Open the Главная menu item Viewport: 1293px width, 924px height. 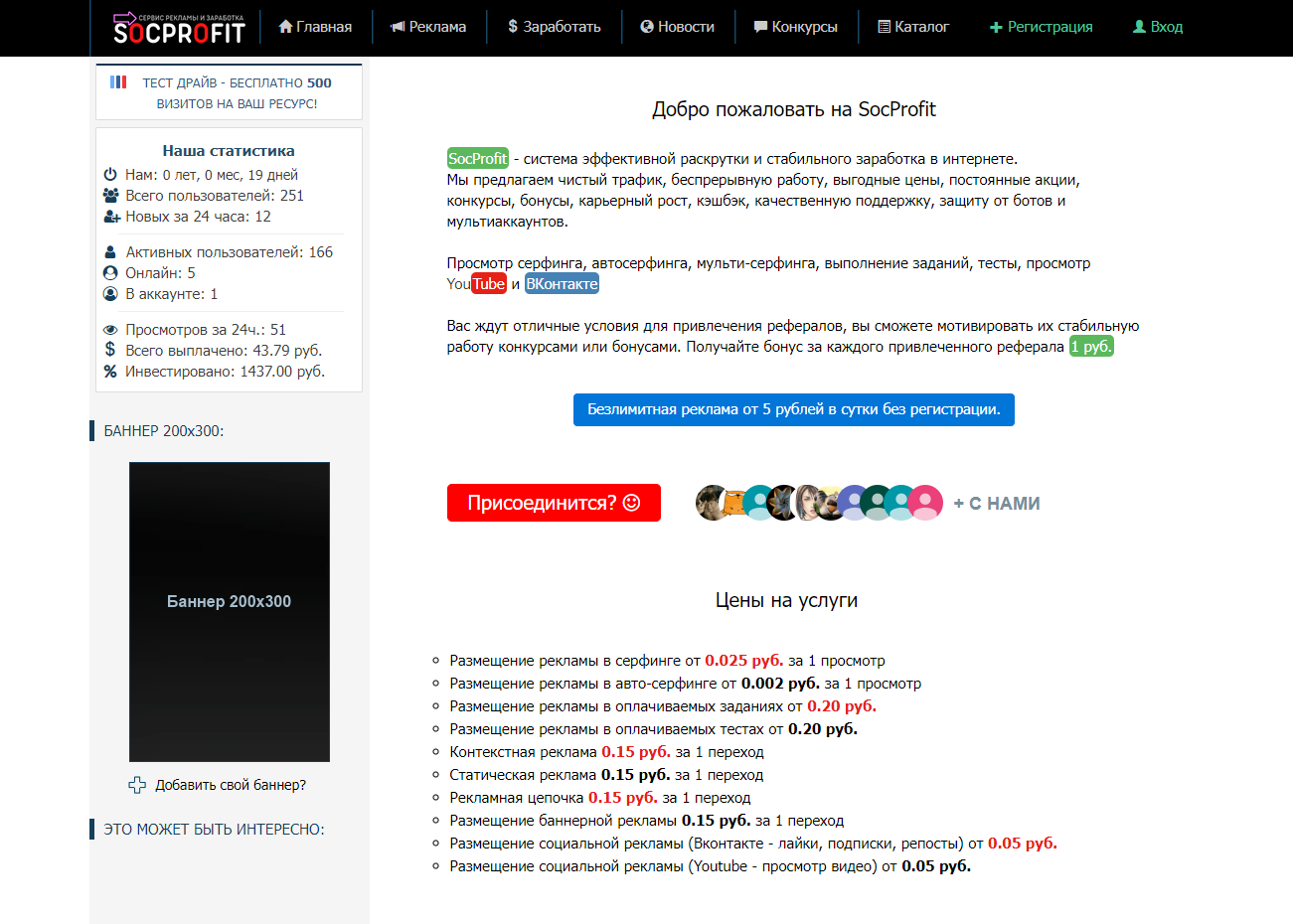(x=315, y=27)
